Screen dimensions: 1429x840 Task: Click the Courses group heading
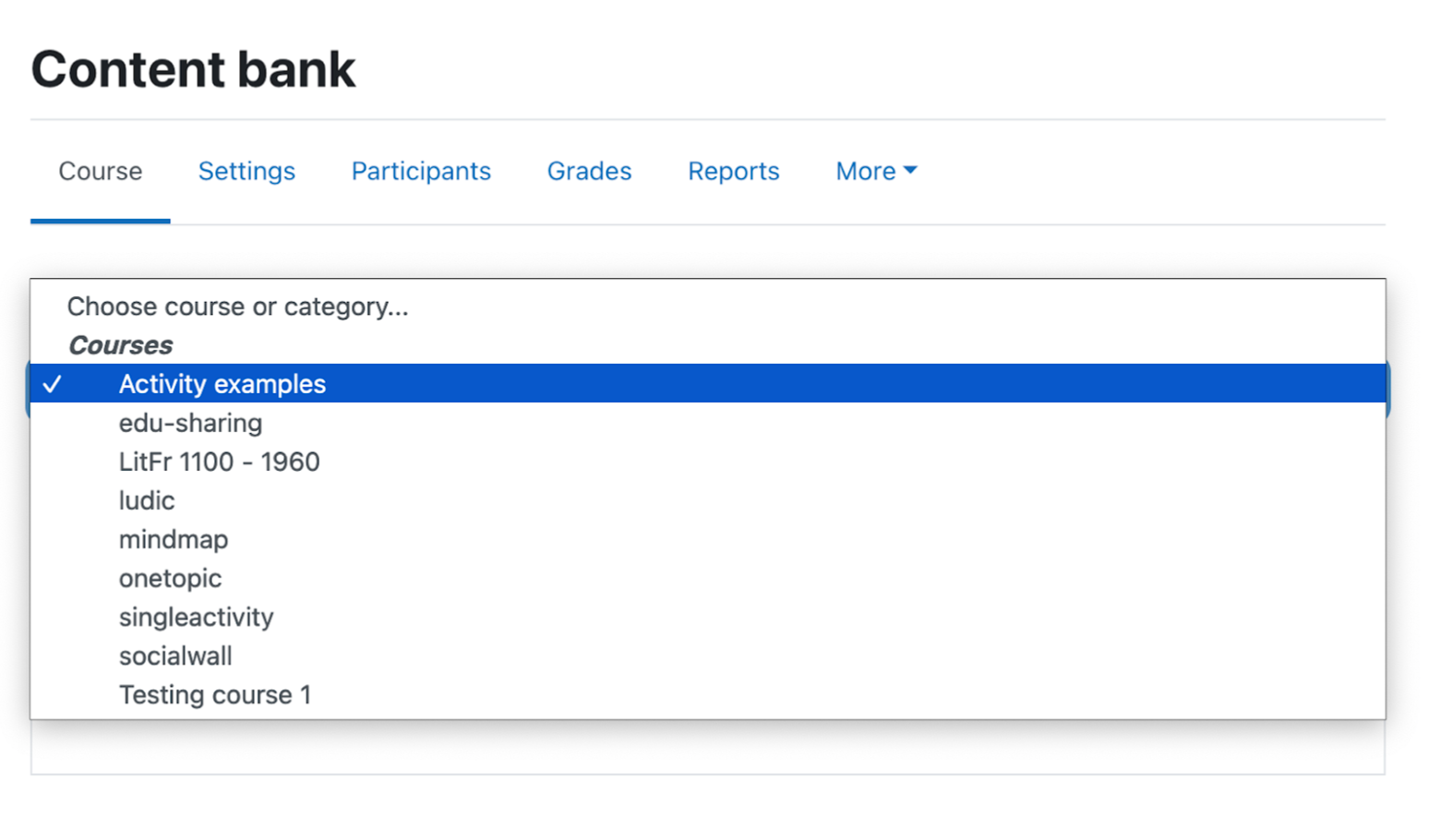click(x=120, y=345)
